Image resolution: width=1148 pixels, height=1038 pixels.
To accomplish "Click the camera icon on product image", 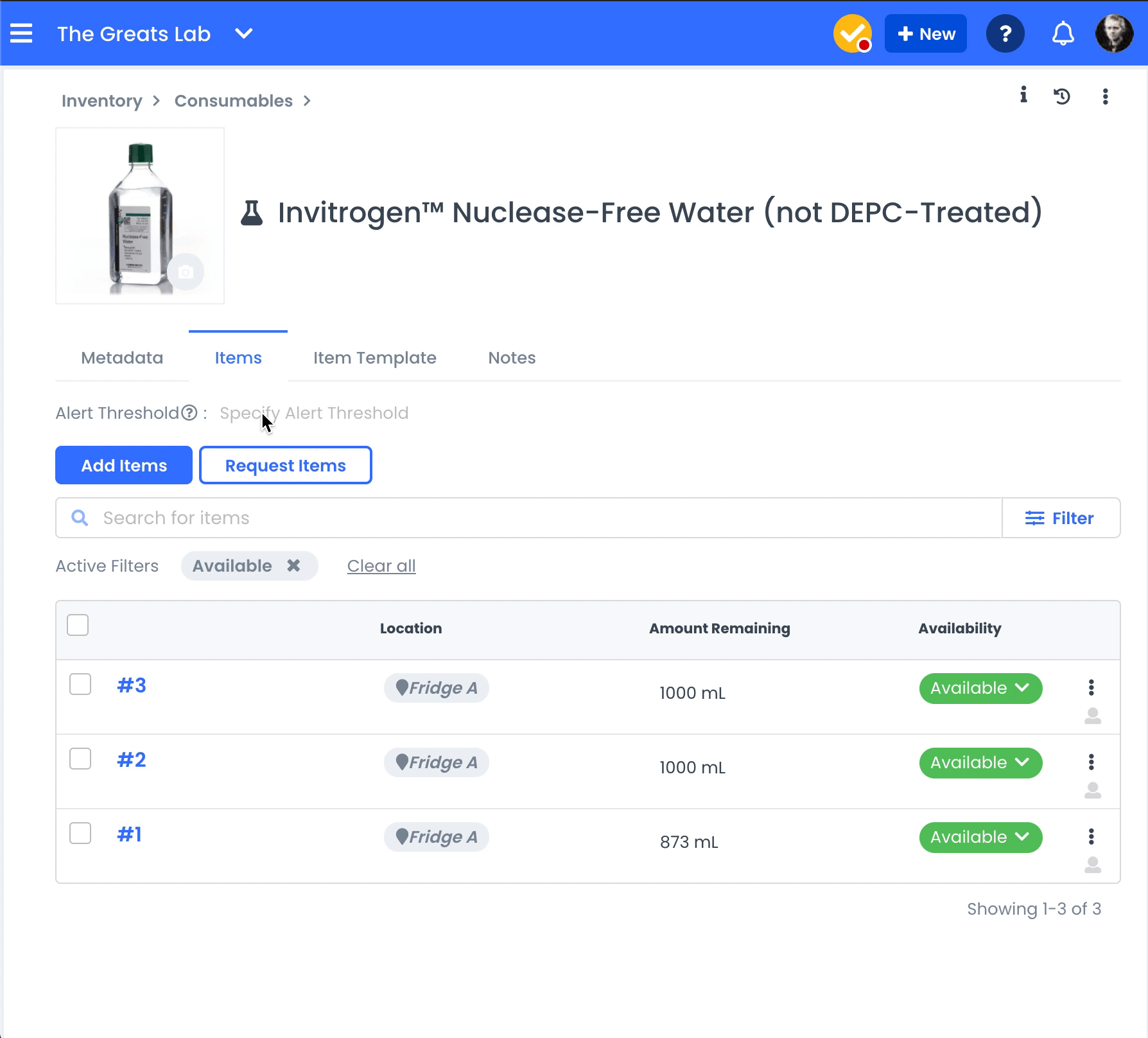I will pos(186,272).
